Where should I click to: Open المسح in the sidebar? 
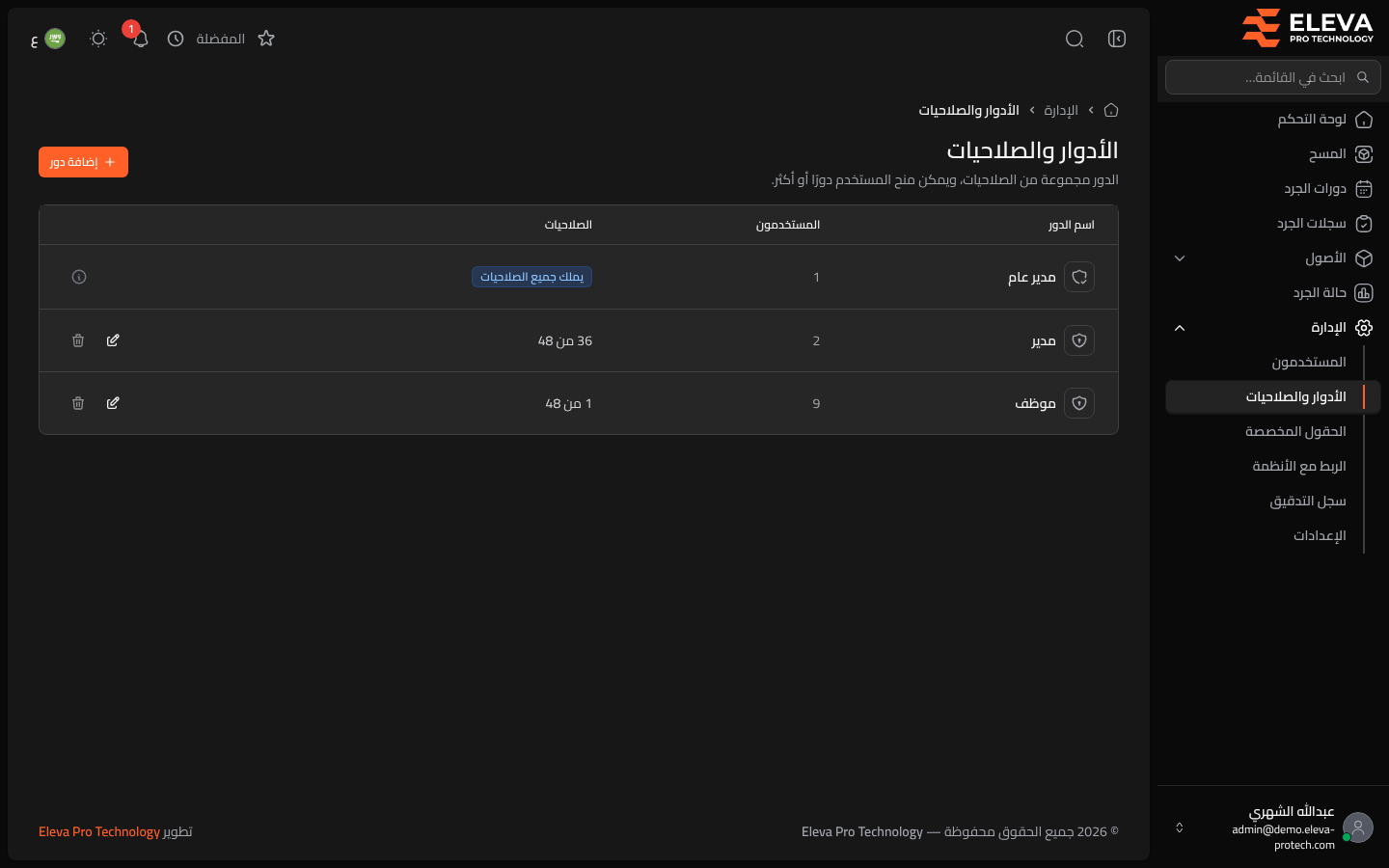1273,154
